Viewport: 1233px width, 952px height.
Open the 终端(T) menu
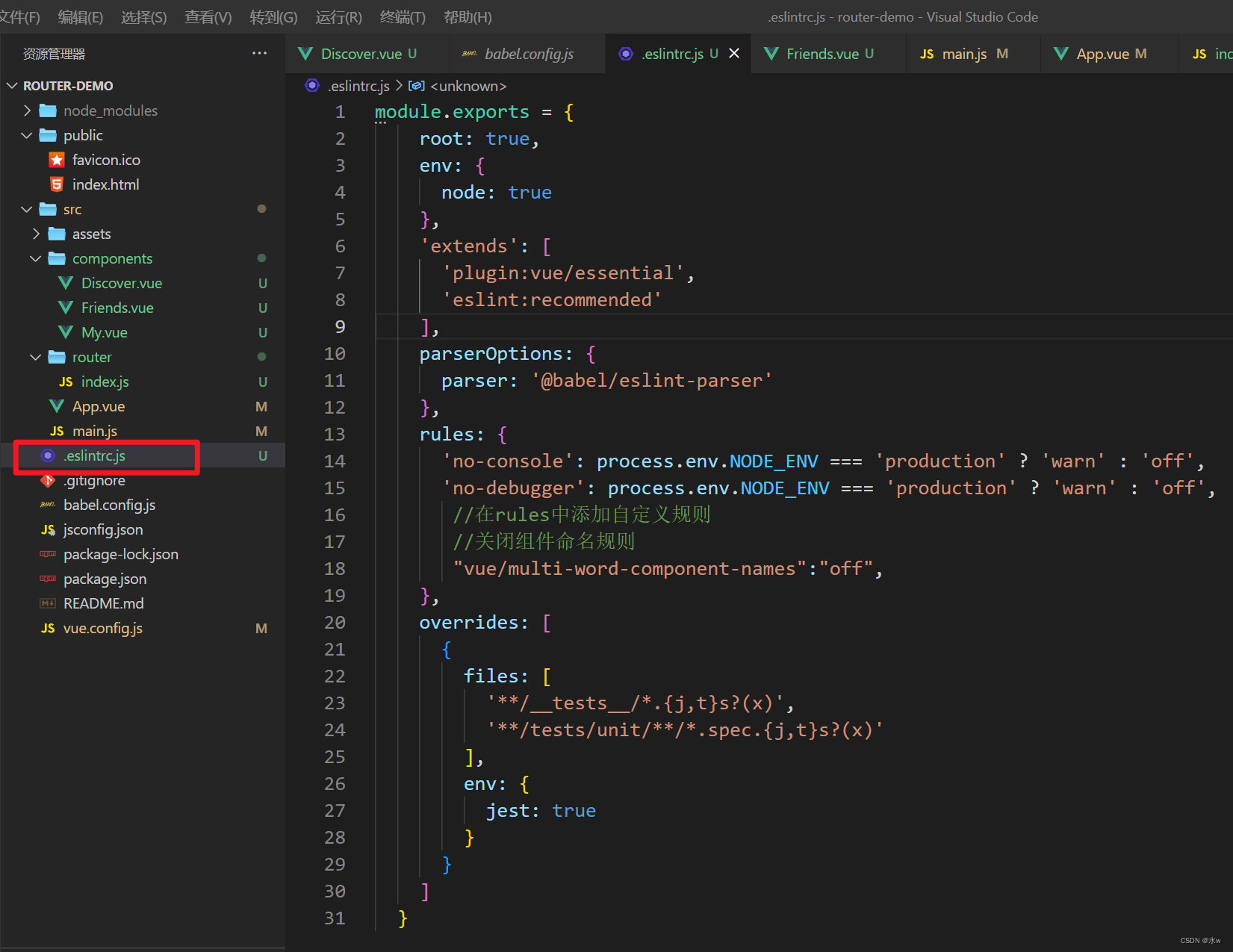403,16
